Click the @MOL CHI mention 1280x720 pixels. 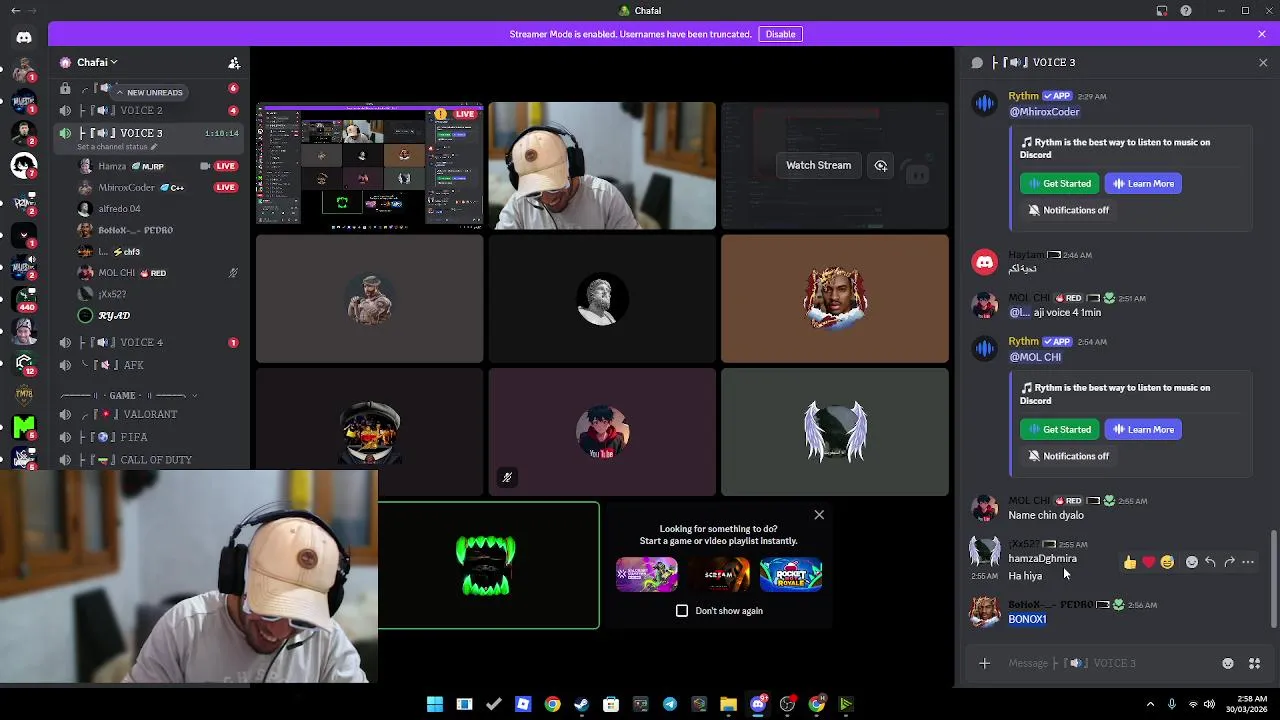[1035, 357]
